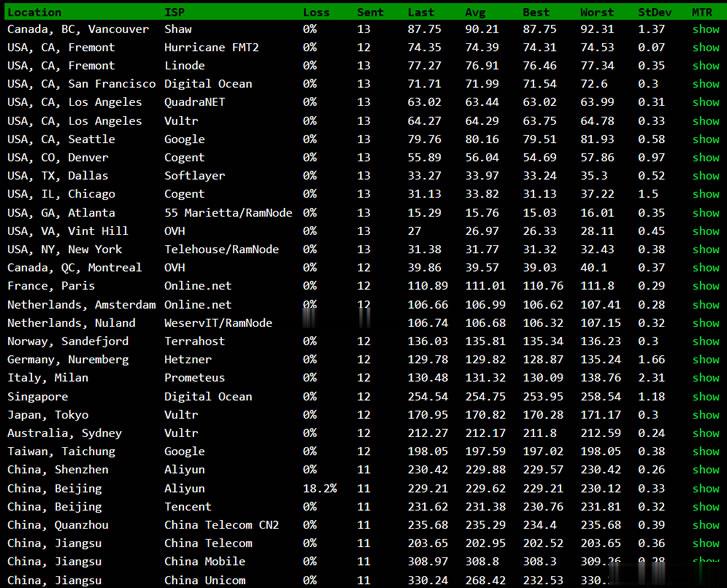
Task: Show MTR for Prometeus Milan
Action: tap(706, 378)
